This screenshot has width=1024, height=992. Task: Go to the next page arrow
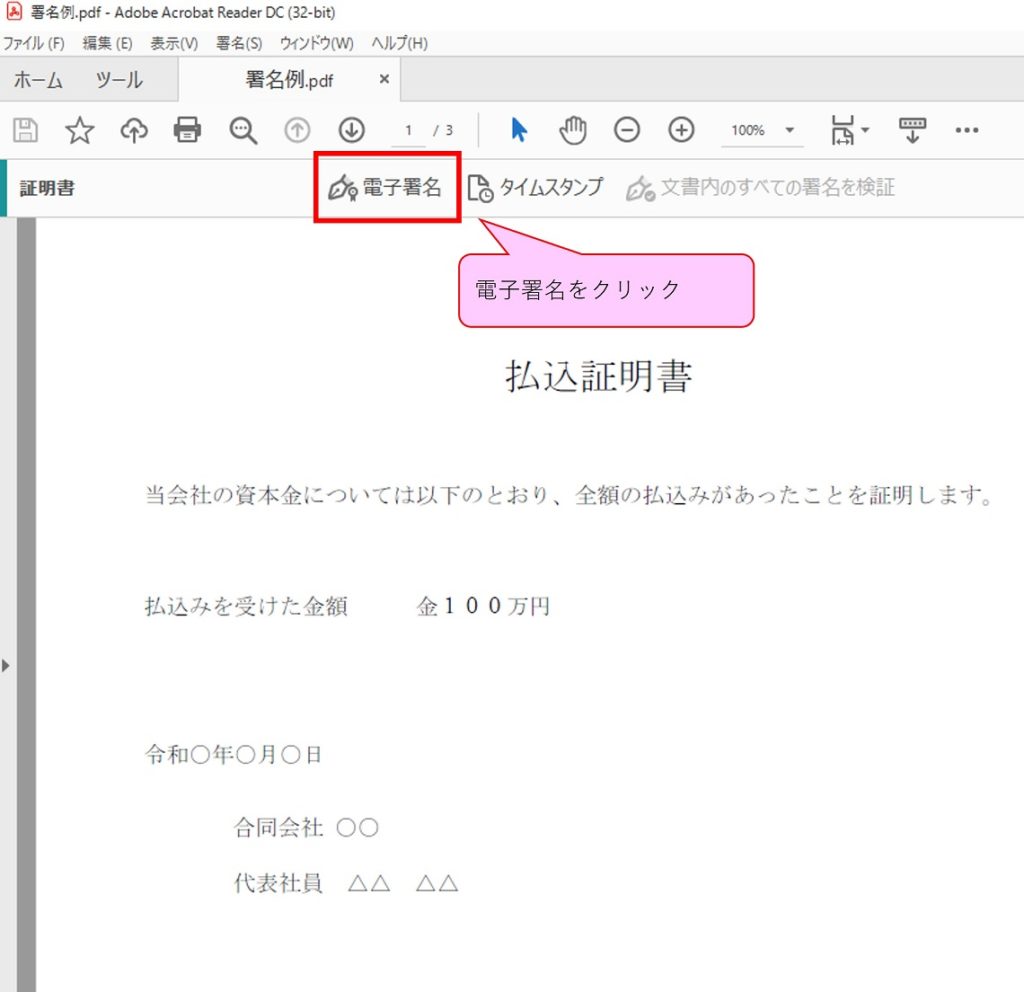[351, 130]
